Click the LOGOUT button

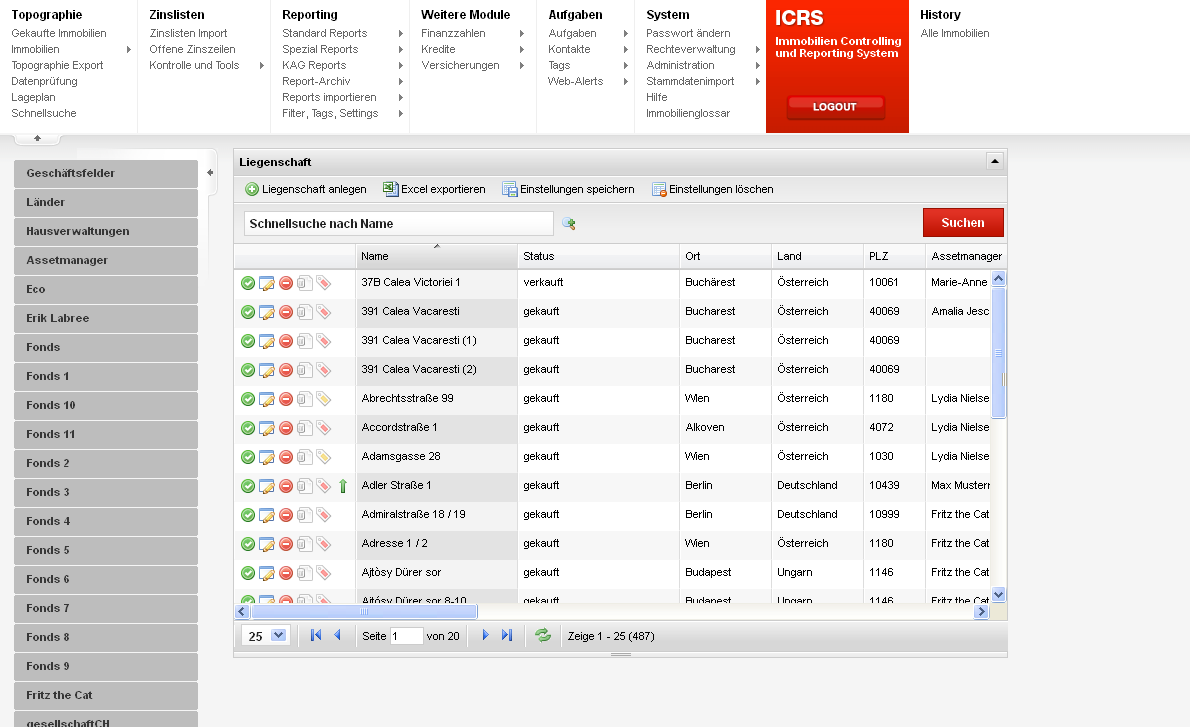point(835,107)
